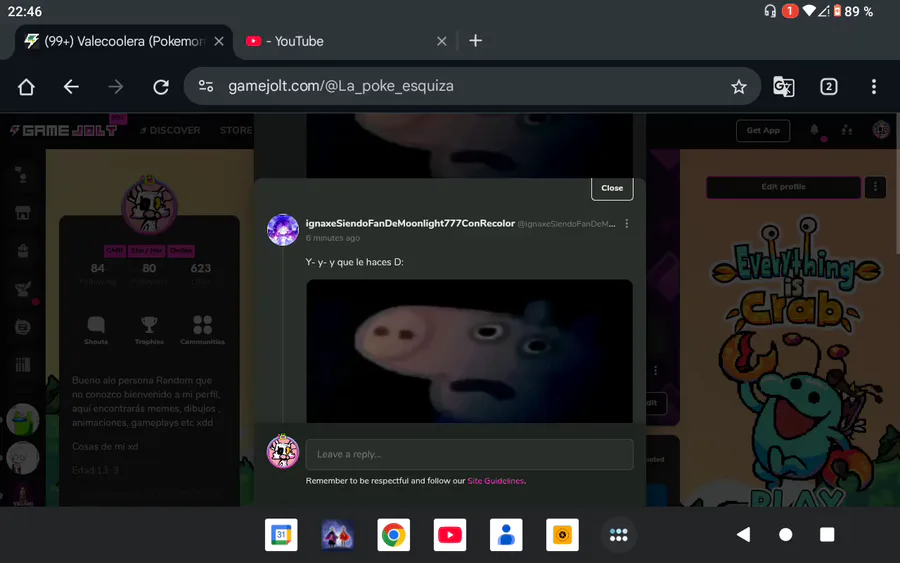Open the green community icon in sidebar
The height and width of the screenshot is (563, 900).
22,420
